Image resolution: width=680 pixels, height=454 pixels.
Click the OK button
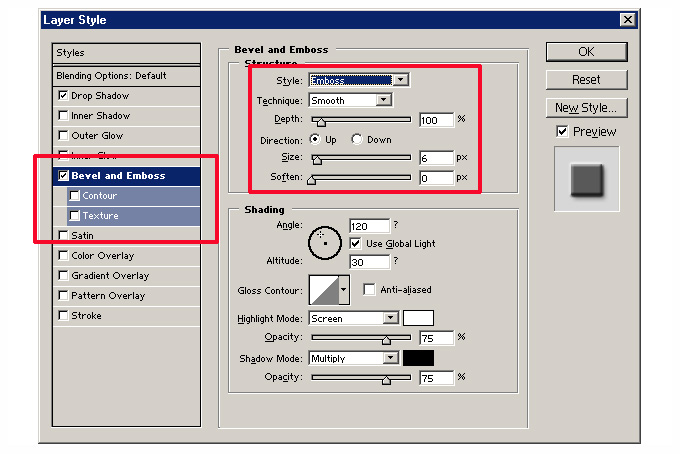[x=586, y=52]
